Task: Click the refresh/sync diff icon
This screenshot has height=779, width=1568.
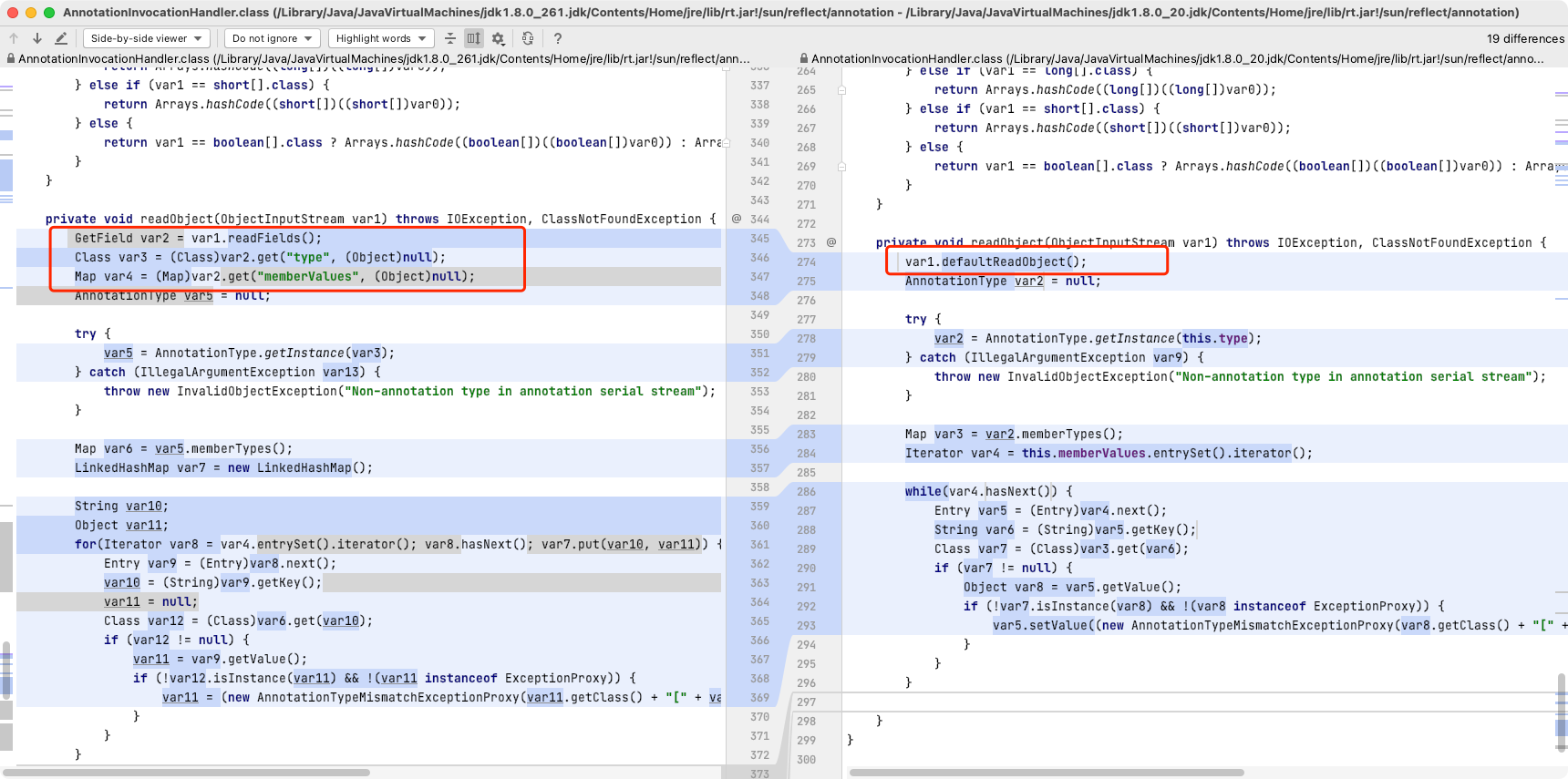Action: (x=528, y=38)
